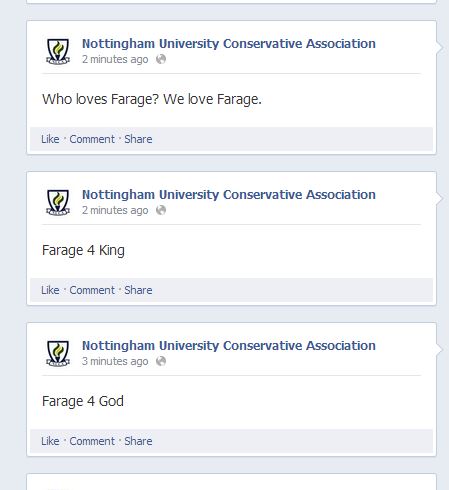Click the crest avatar on the 'Who loves Farage?' post
The width and height of the screenshot is (449, 490).
(x=58, y=51)
